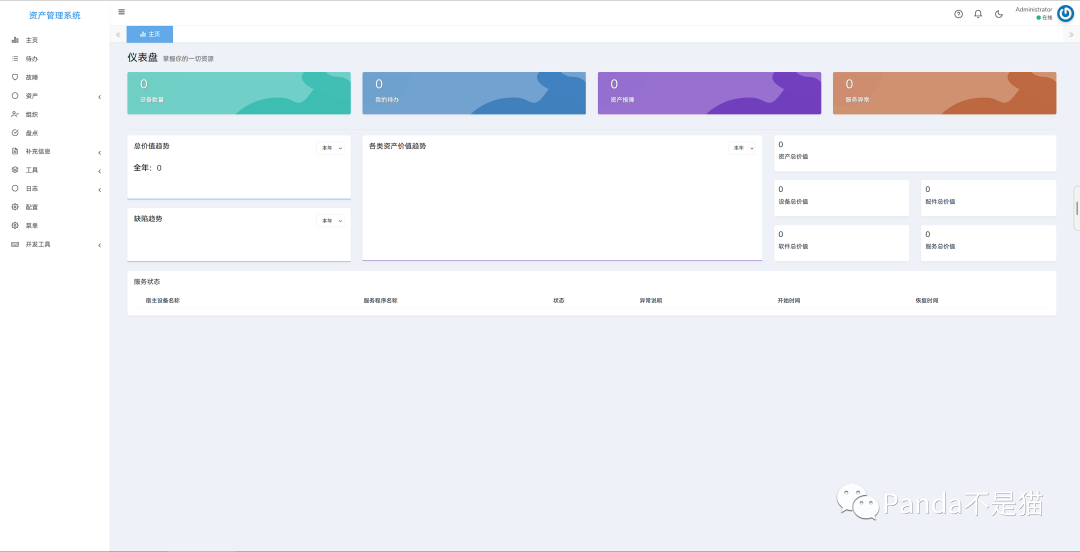Click the 配件总价值 stat card
Screen dimensions: 1080x552
click(988, 198)
